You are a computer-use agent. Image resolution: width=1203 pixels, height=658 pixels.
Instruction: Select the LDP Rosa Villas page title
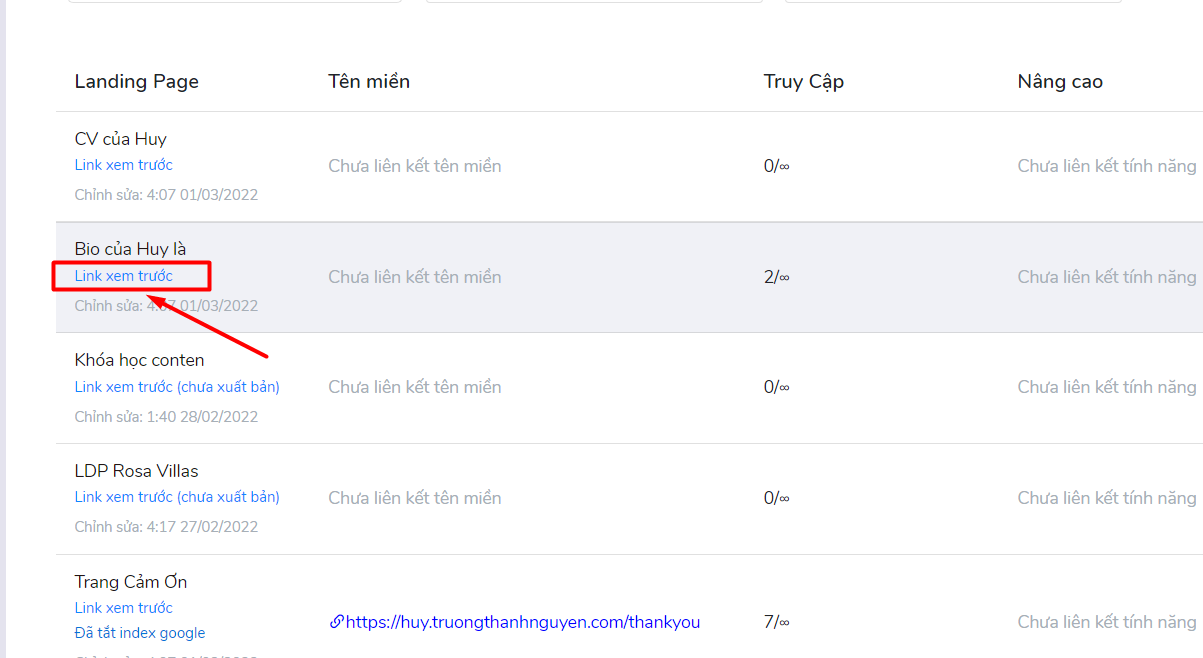(137, 471)
